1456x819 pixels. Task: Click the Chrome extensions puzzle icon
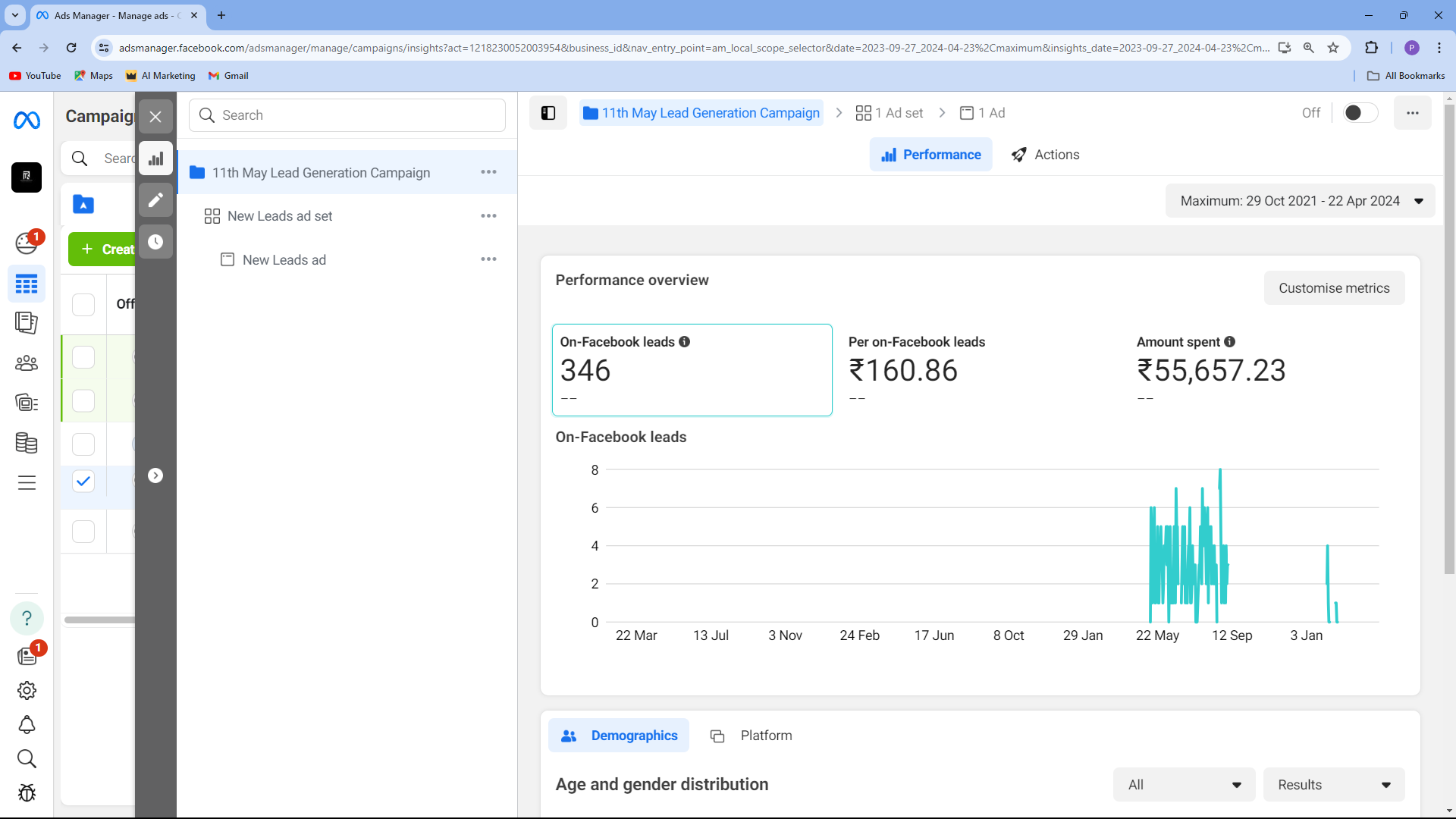[1371, 48]
